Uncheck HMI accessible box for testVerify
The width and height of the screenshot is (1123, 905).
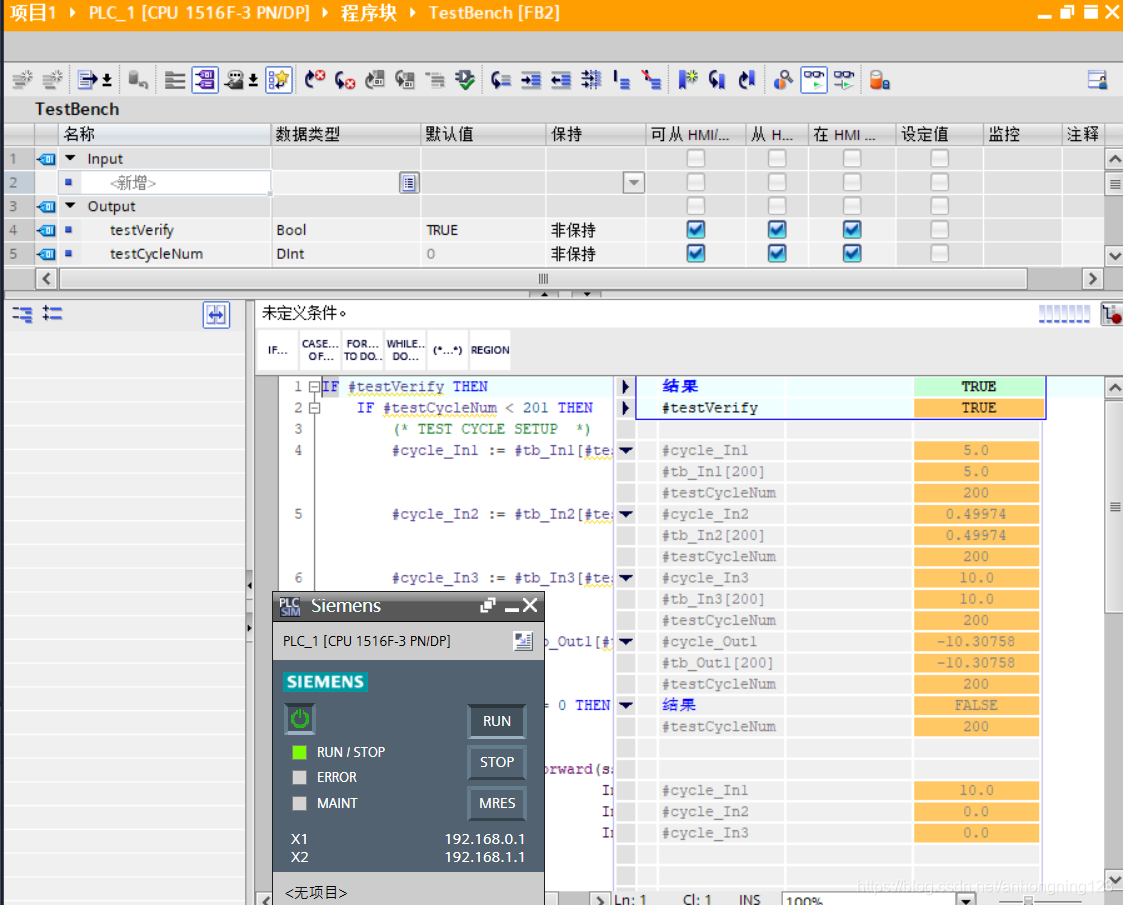tap(695, 230)
